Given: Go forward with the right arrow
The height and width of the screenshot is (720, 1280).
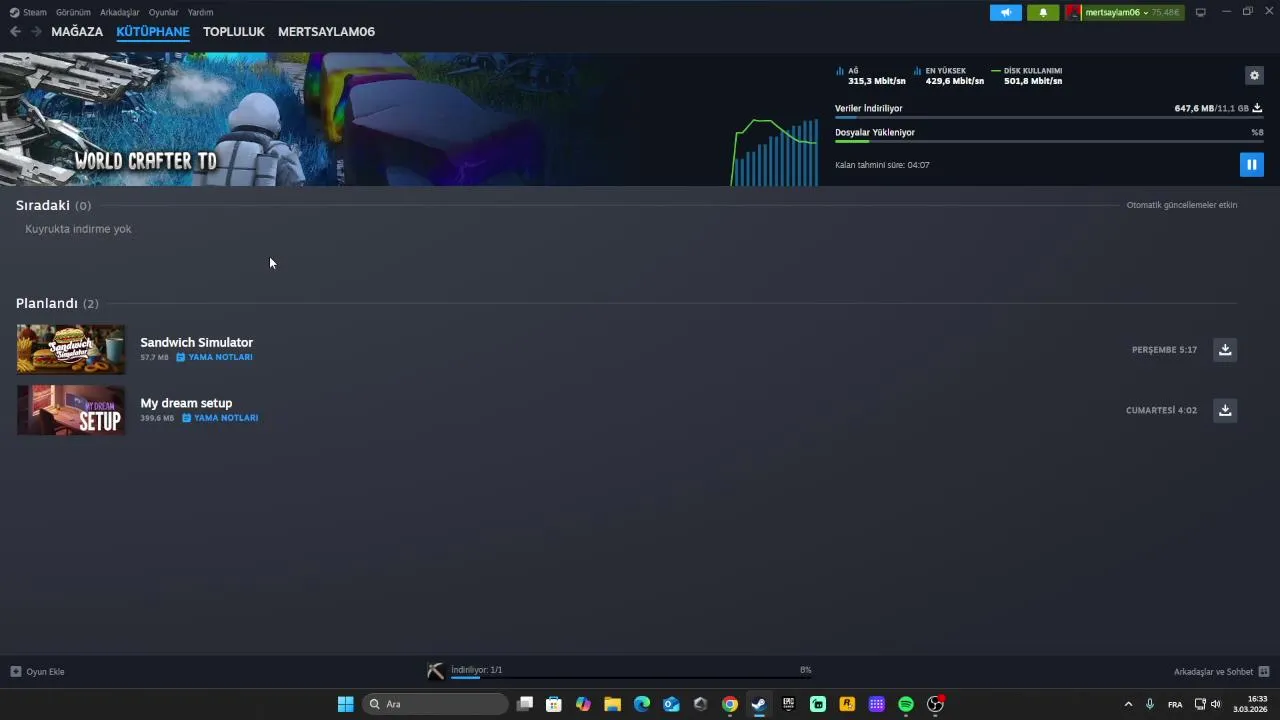Looking at the screenshot, I should coord(36,32).
